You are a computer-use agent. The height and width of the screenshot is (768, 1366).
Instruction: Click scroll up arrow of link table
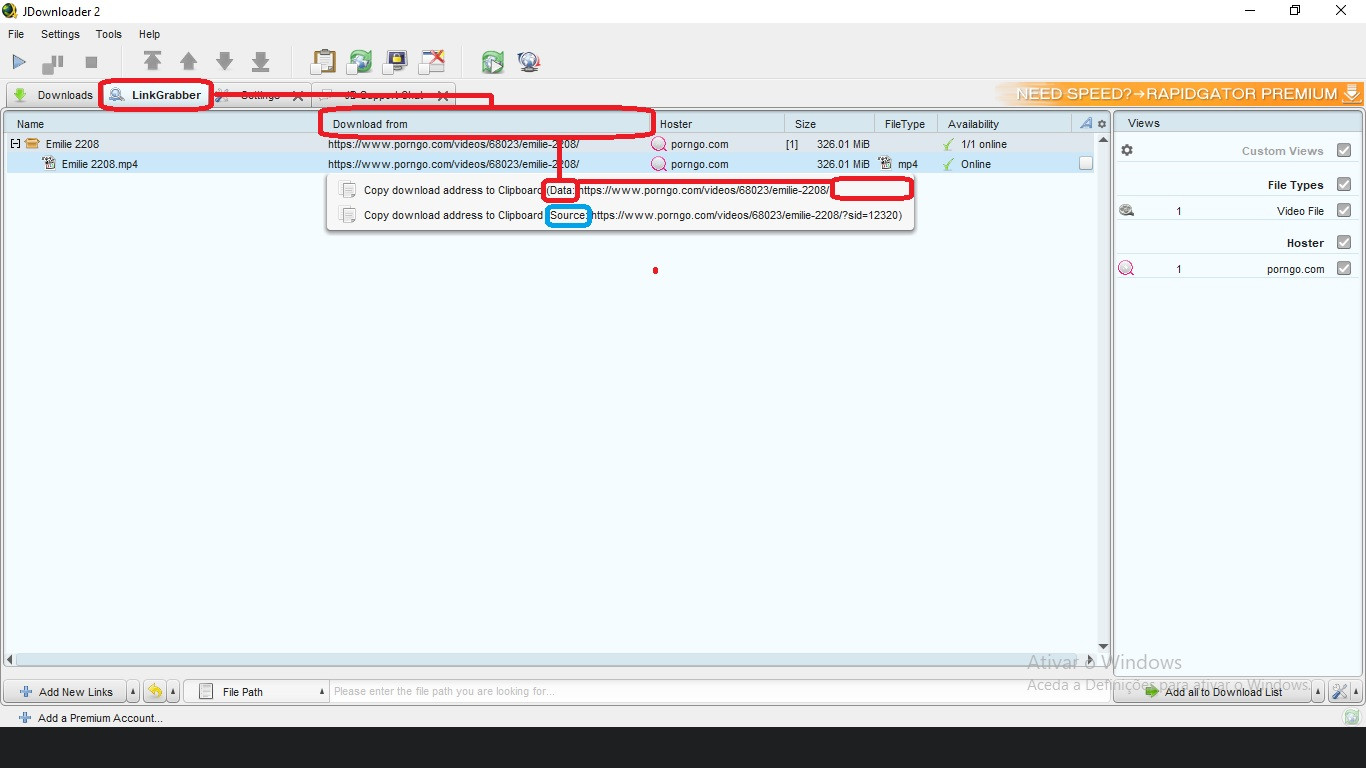pos(1103,140)
